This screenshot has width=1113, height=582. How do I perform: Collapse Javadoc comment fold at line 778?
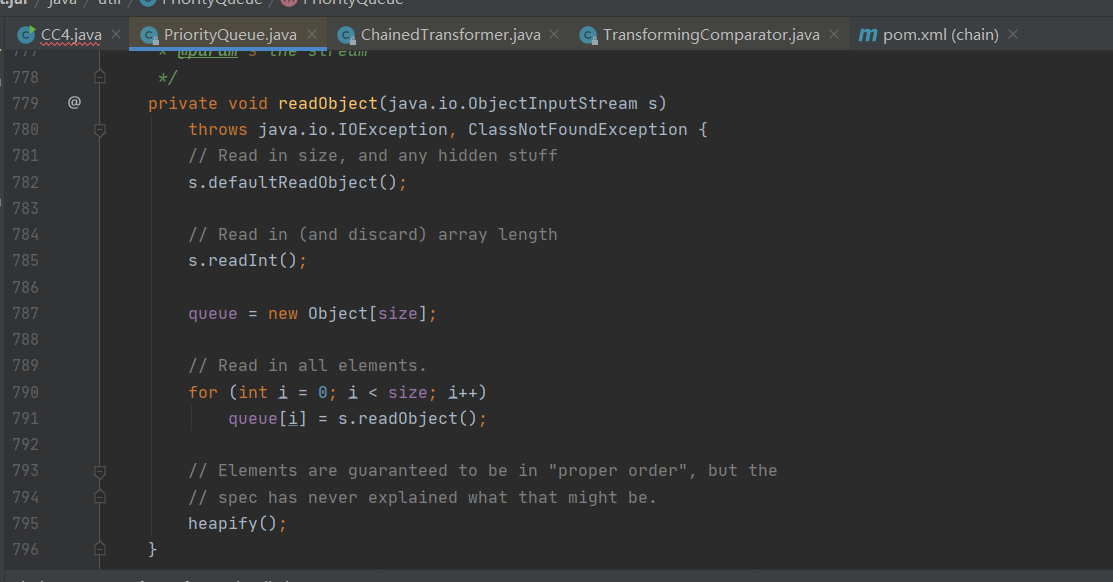click(100, 77)
